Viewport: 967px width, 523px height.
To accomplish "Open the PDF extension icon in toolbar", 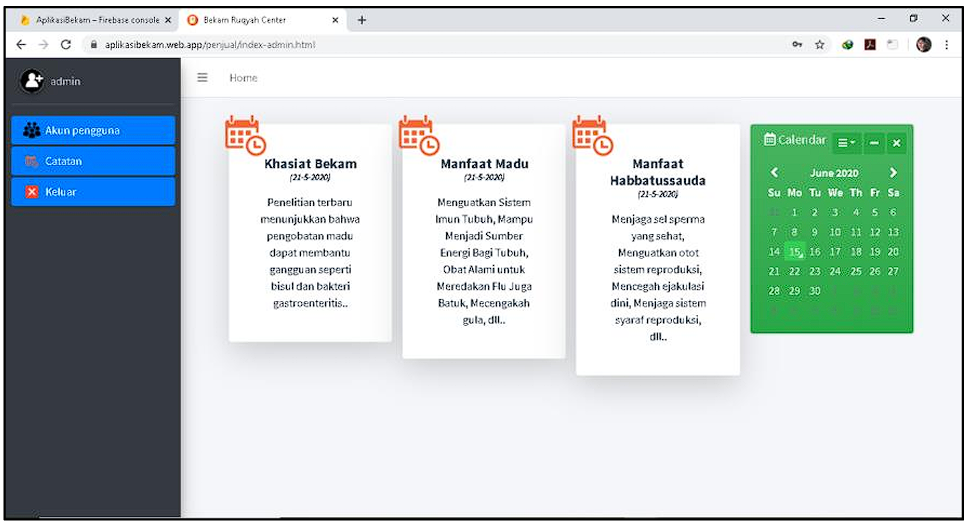I will coord(871,45).
